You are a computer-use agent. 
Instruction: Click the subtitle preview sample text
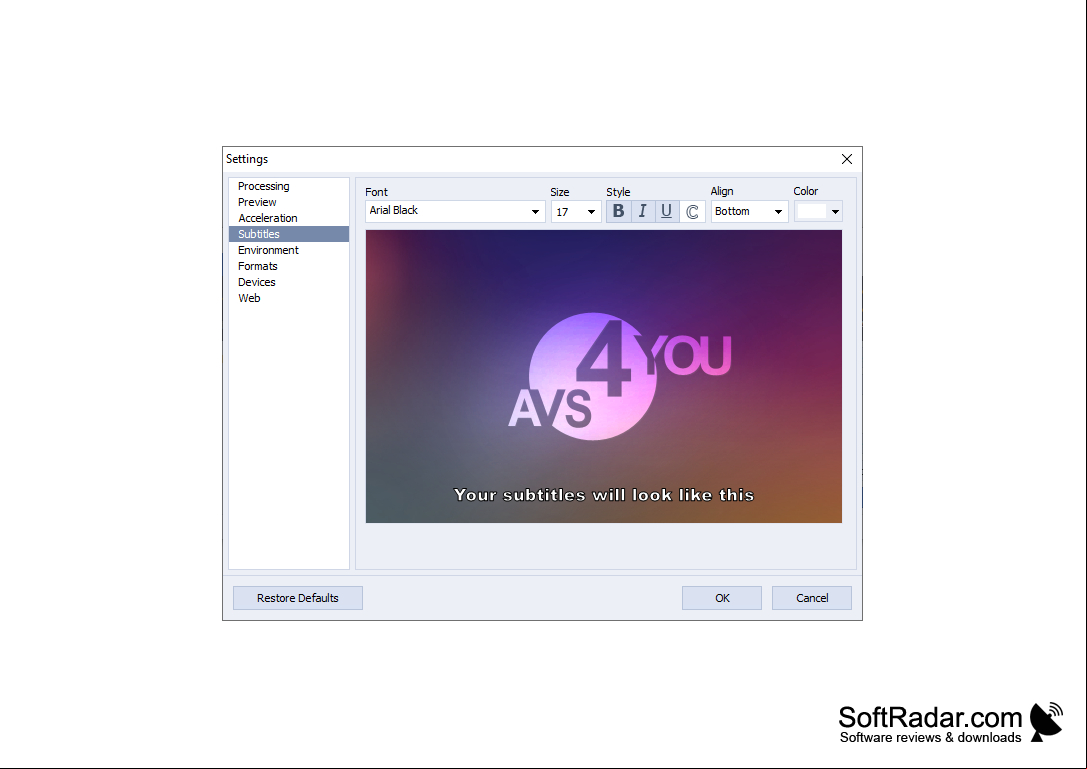(604, 495)
